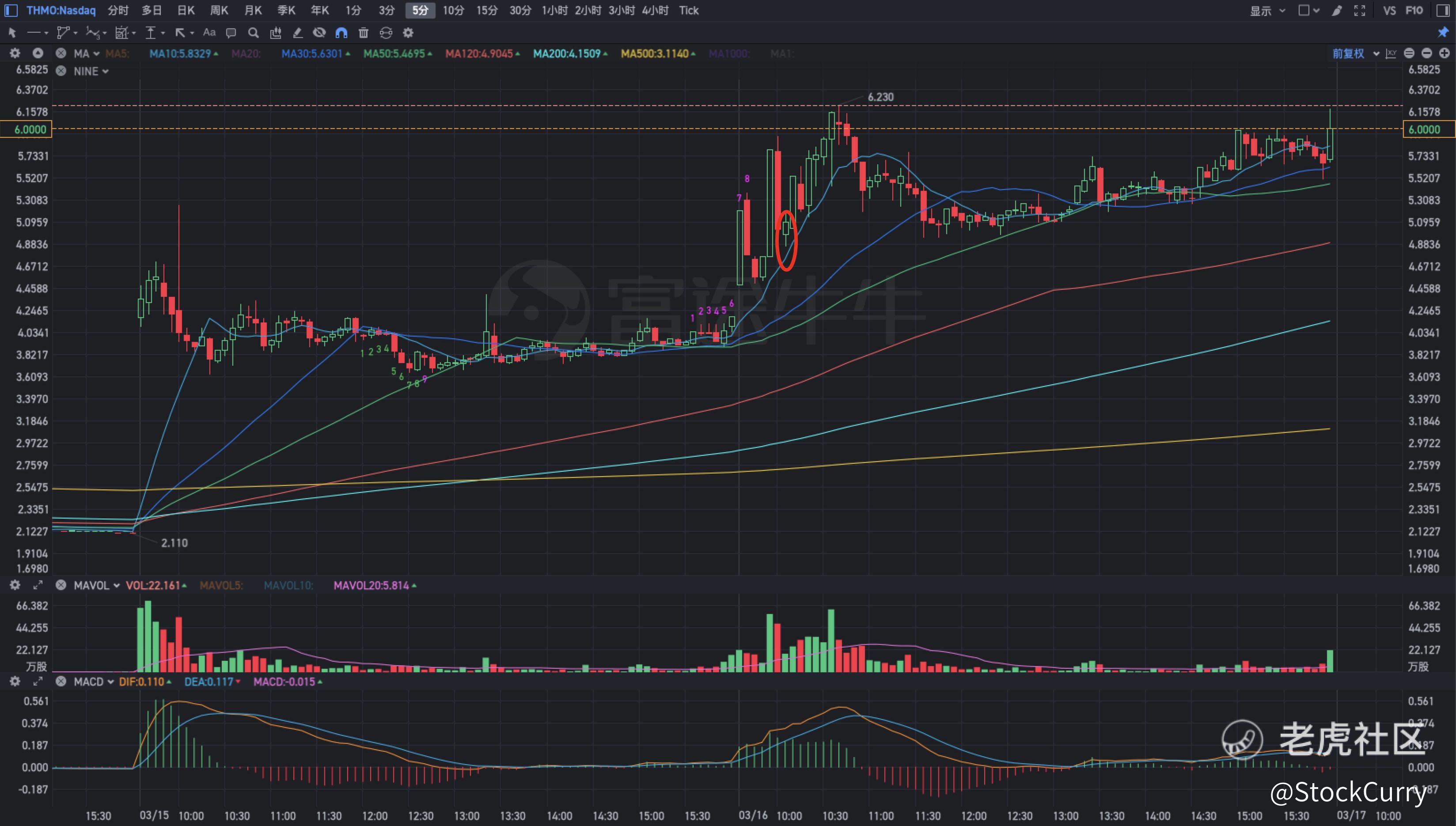
Task: Toggle the right sidebar panel
Action: click(1444, 10)
